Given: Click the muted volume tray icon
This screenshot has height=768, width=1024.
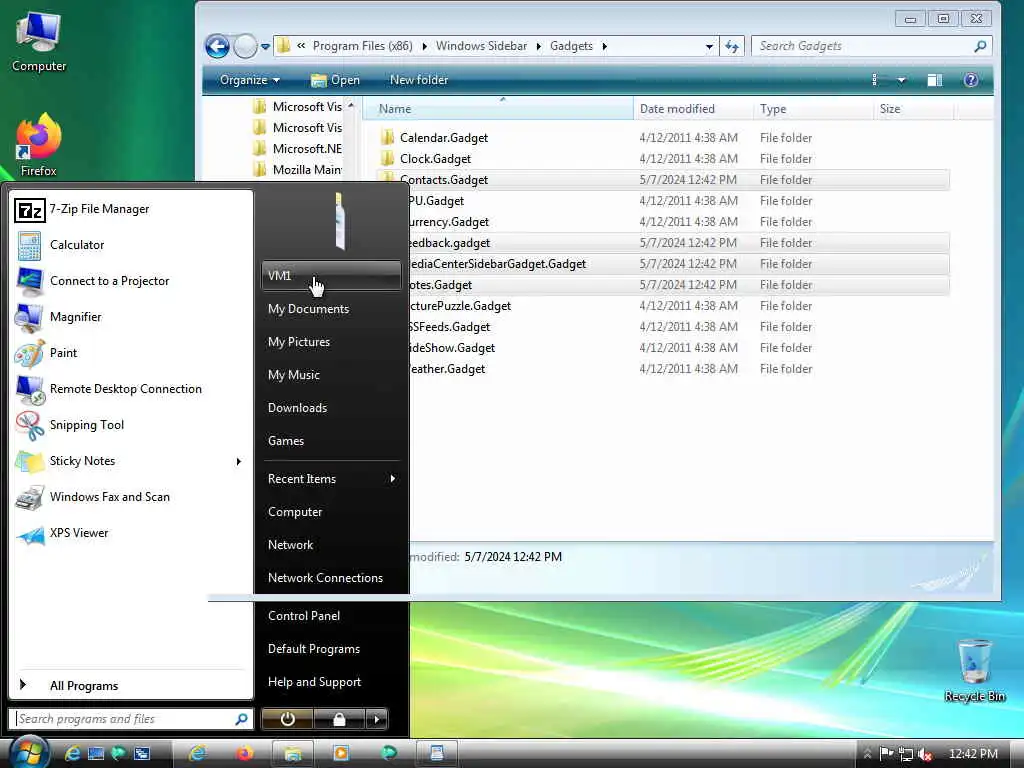Looking at the screenshot, I should (x=924, y=754).
